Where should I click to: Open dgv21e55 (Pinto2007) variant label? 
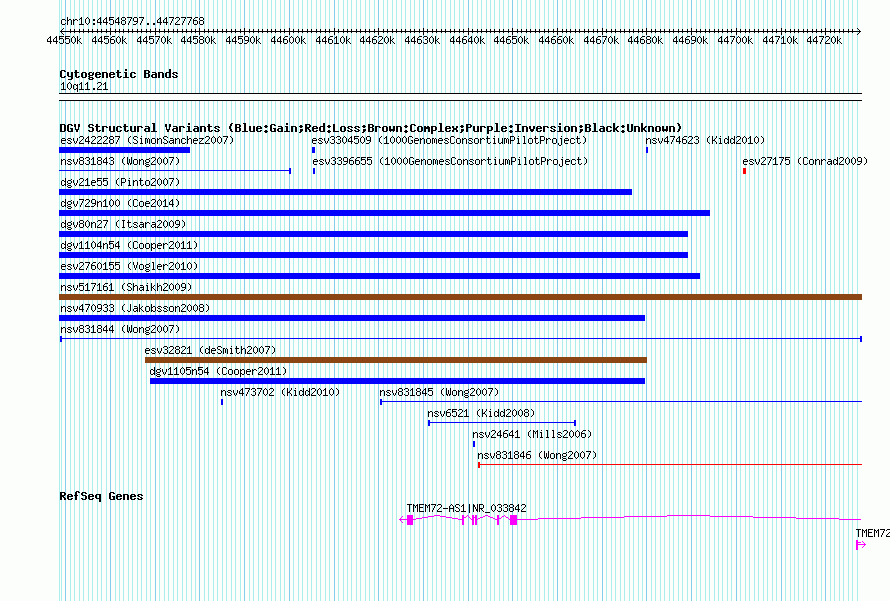coord(120,182)
